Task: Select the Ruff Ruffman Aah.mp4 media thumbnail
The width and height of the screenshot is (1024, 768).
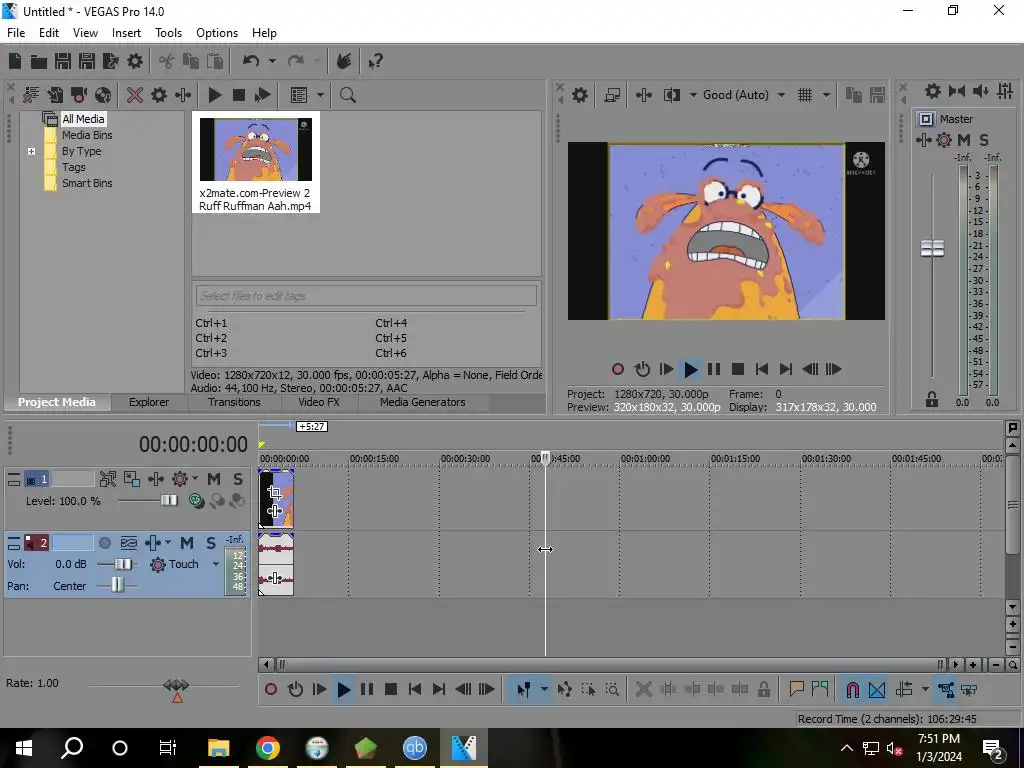Action: point(255,162)
